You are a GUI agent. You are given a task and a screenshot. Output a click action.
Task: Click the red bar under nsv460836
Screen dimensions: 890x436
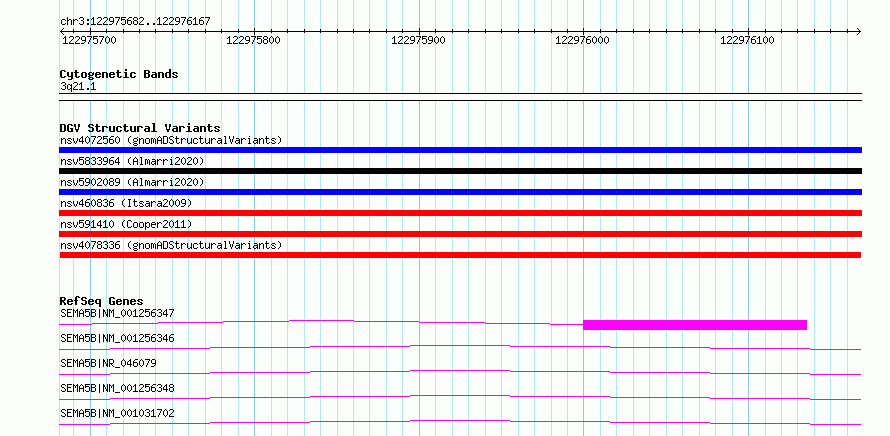click(x=460, y=213)
